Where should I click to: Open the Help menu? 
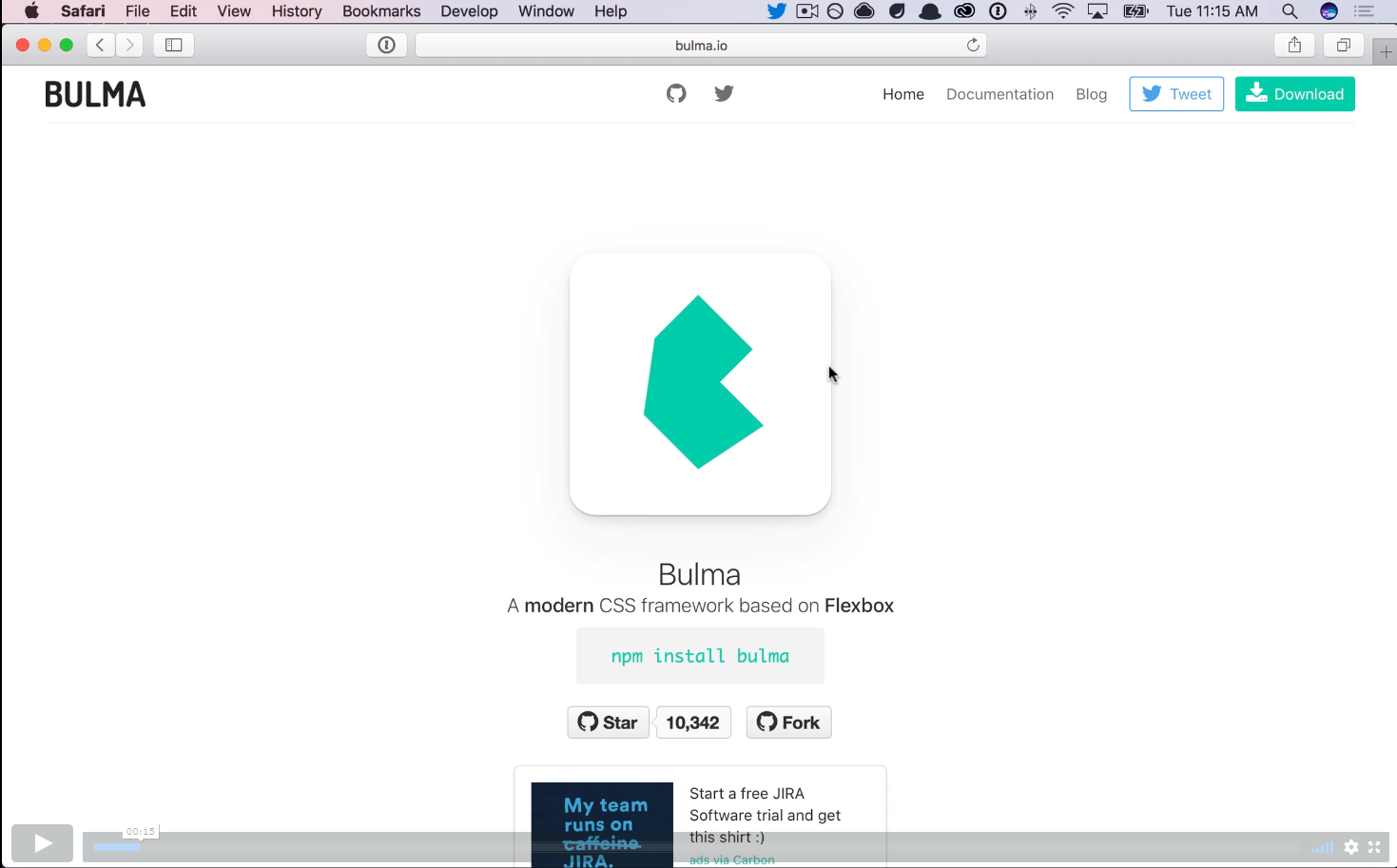(x=611, y=11)
